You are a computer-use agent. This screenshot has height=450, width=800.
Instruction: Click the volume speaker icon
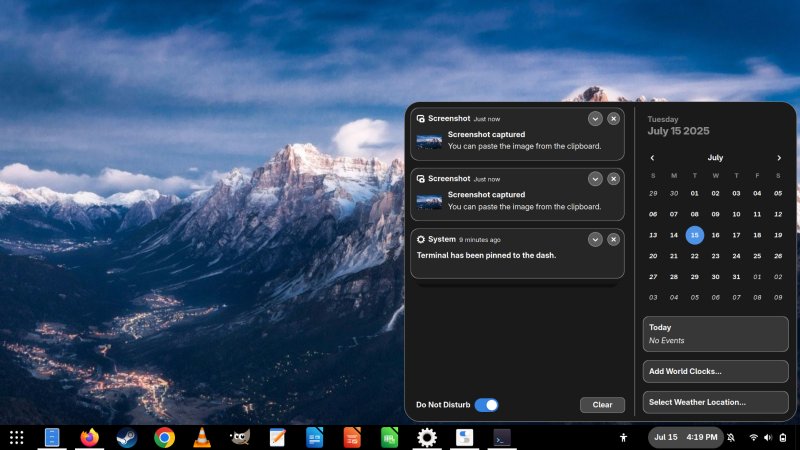click(768, 437)
